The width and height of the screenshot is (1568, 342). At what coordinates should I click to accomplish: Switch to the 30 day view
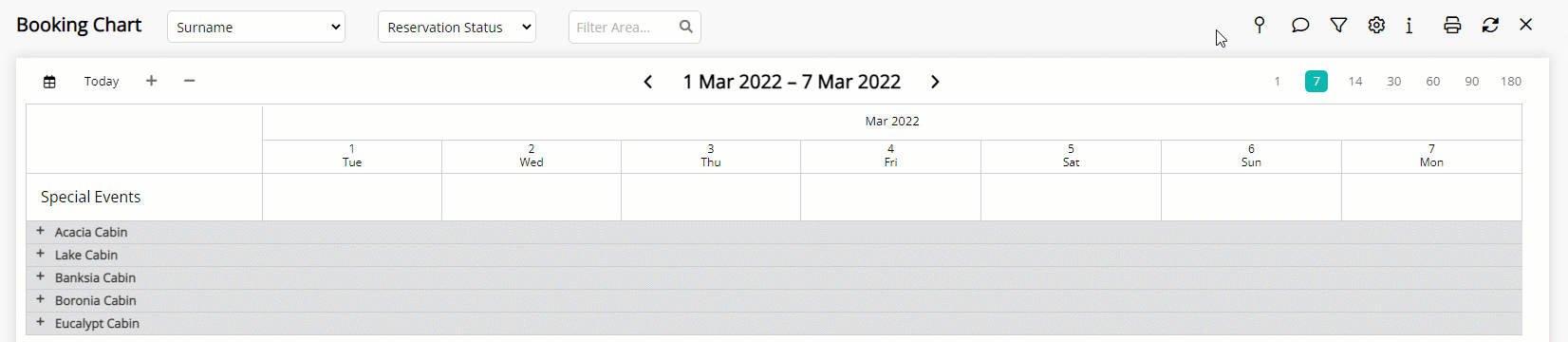click(x=1394, y=82)
